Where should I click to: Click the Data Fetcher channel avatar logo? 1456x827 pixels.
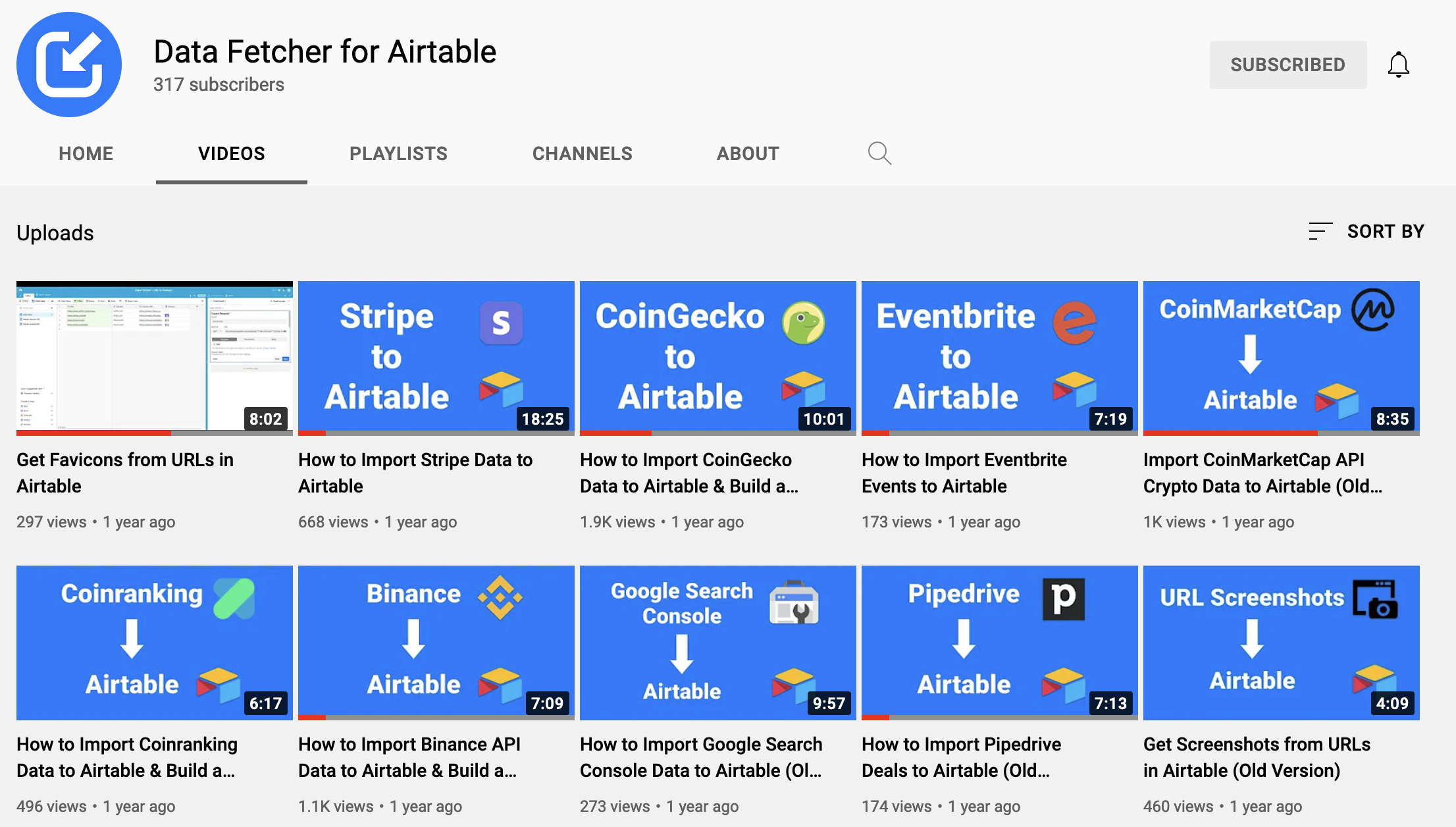(69, 65)
